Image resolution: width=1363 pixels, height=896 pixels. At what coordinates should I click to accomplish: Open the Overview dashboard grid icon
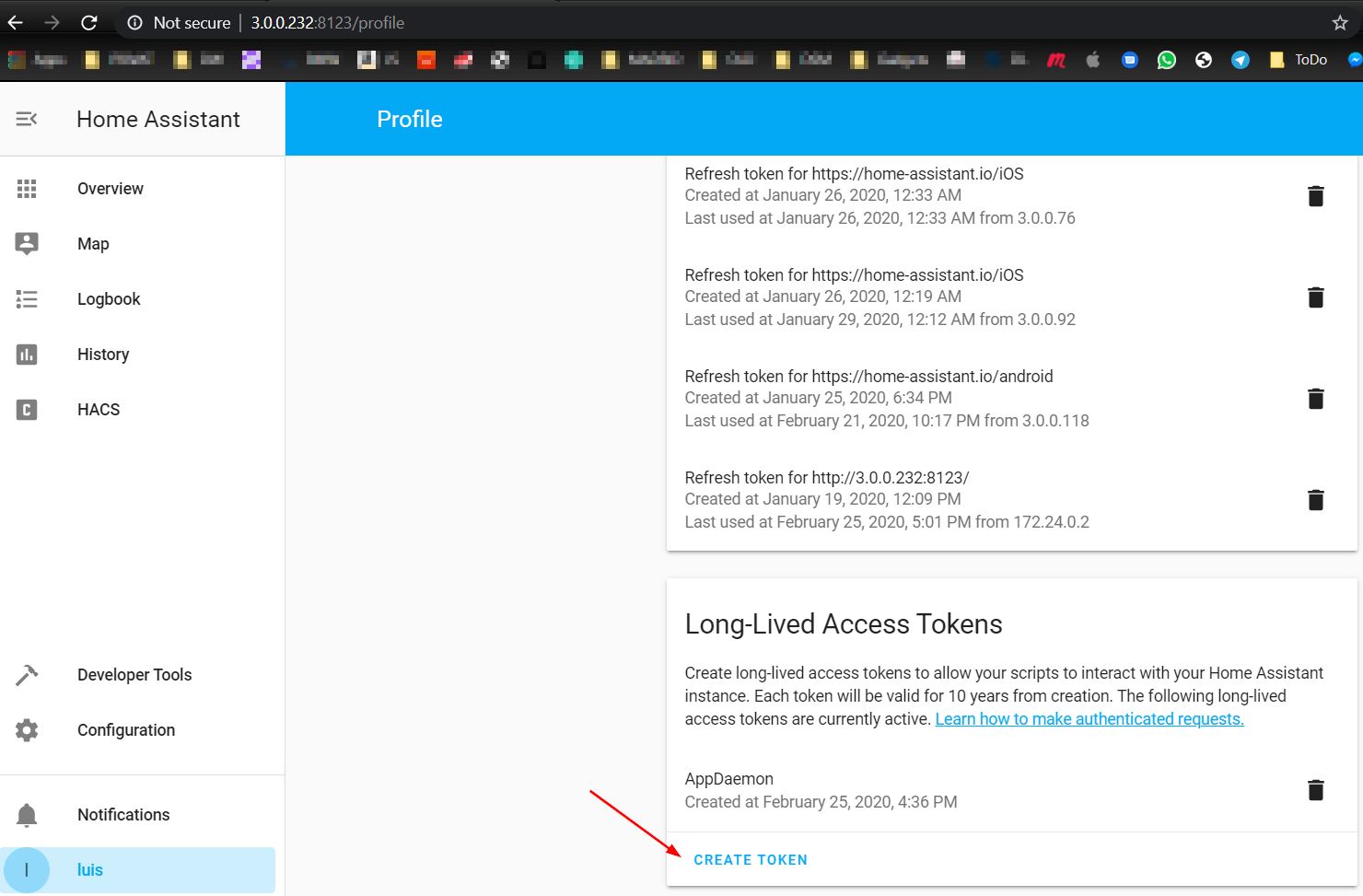[27, 188]
